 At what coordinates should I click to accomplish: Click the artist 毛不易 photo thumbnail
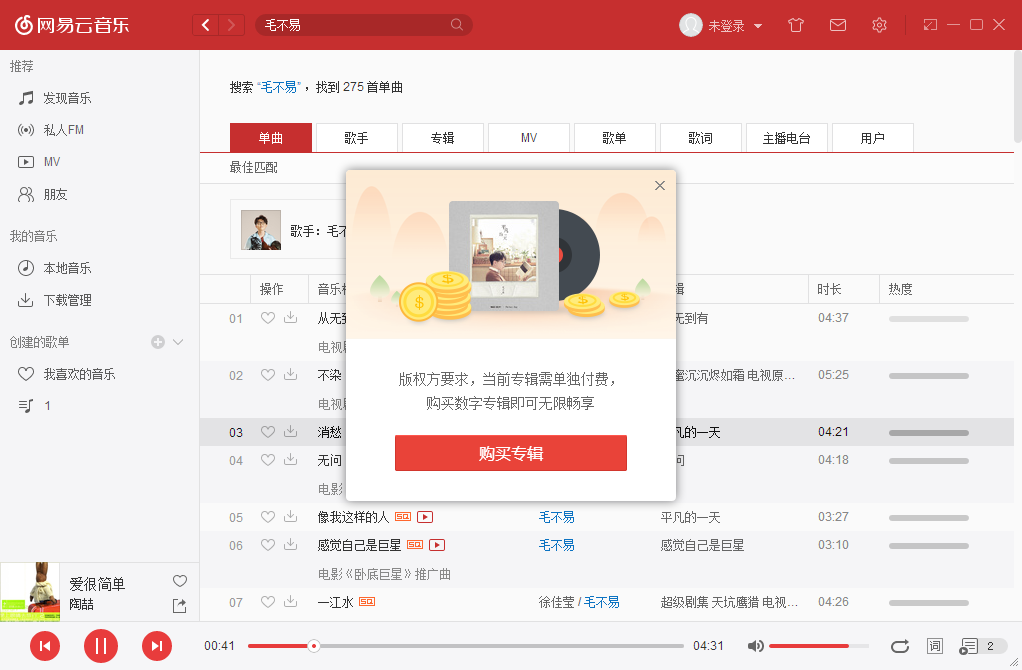click(261, 230)
